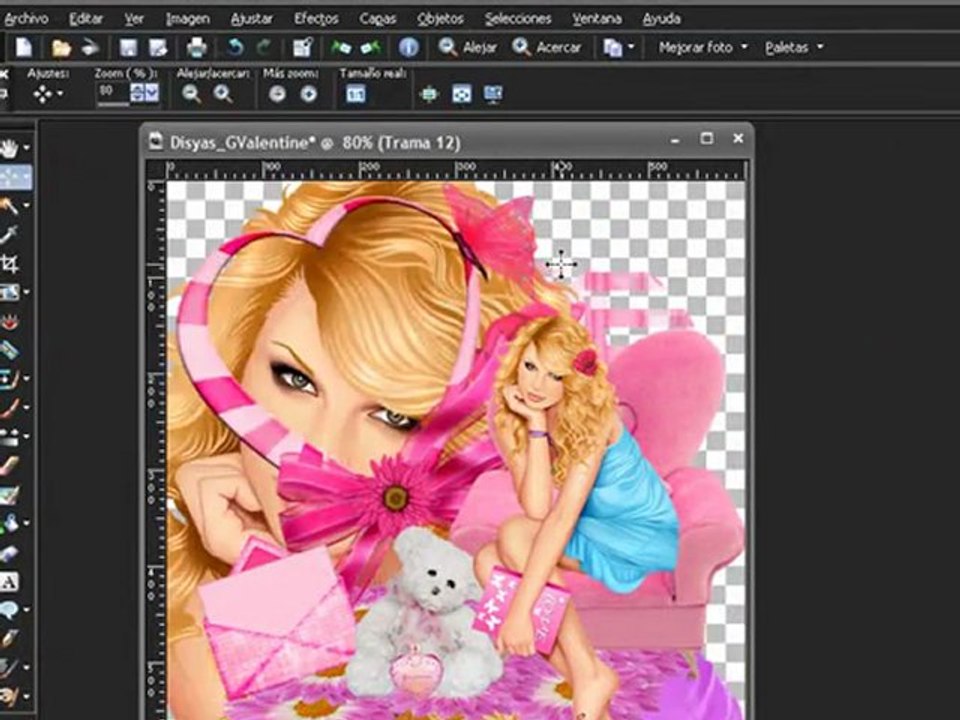960x720 pixels.
Task: Click the minus button under Más zoom
Action: (277, 94)
